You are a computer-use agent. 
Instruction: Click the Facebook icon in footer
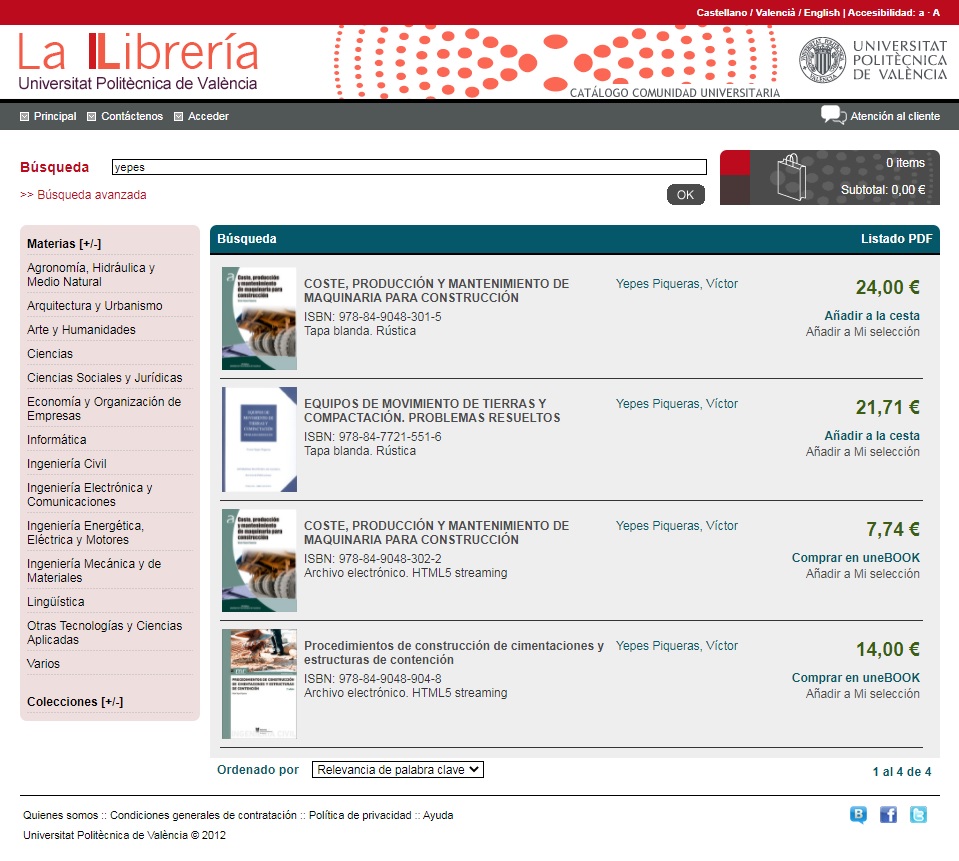point(888,815)
